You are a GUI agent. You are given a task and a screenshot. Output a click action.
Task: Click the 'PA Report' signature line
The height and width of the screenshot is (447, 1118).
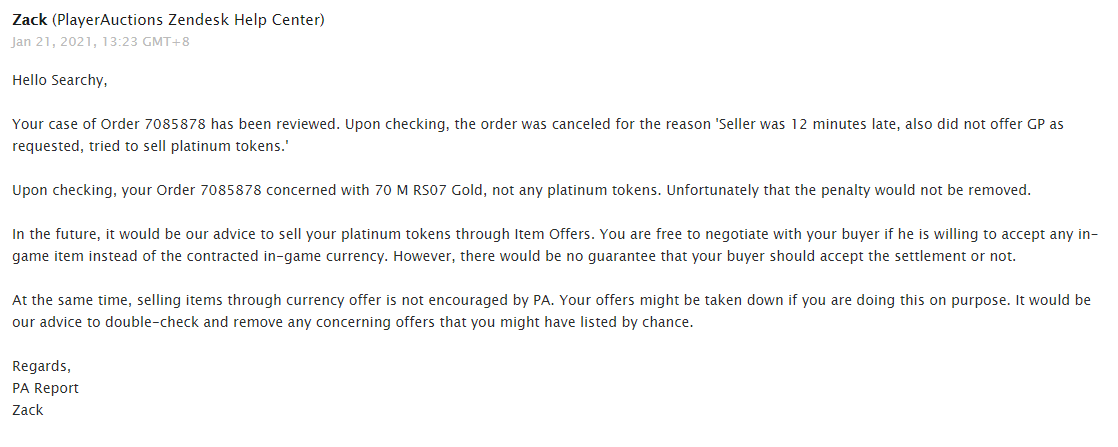pyautogui.click(x=46, y=389)
